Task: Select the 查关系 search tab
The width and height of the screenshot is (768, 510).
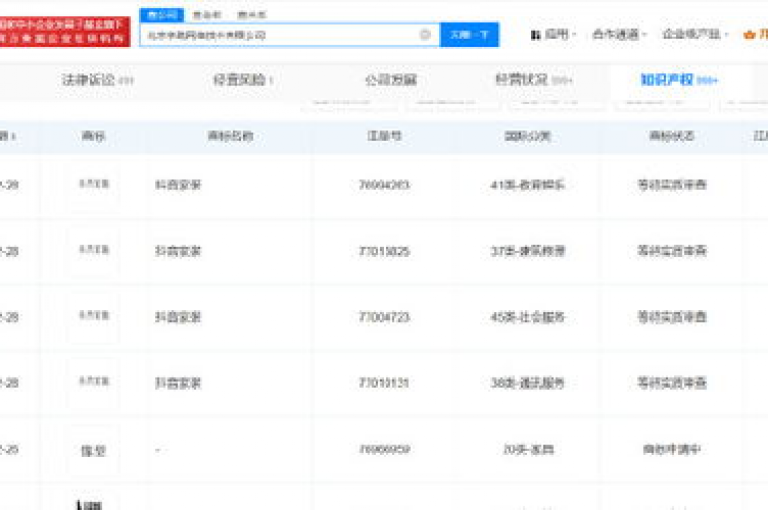Action: (252, 15)
